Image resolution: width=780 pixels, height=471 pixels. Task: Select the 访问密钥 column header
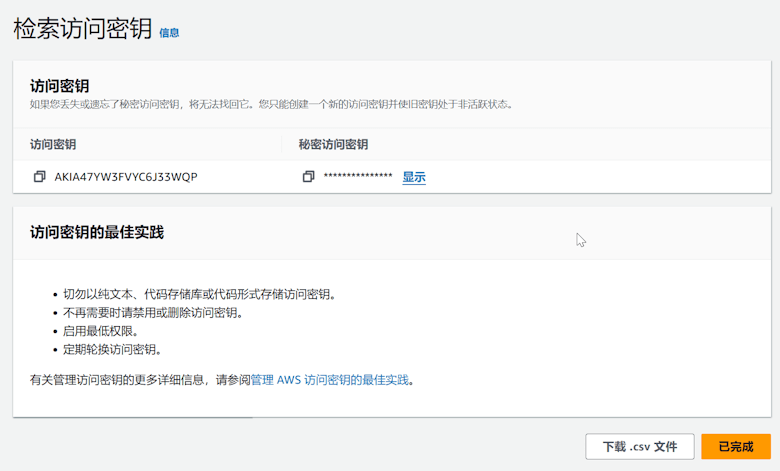53,144
